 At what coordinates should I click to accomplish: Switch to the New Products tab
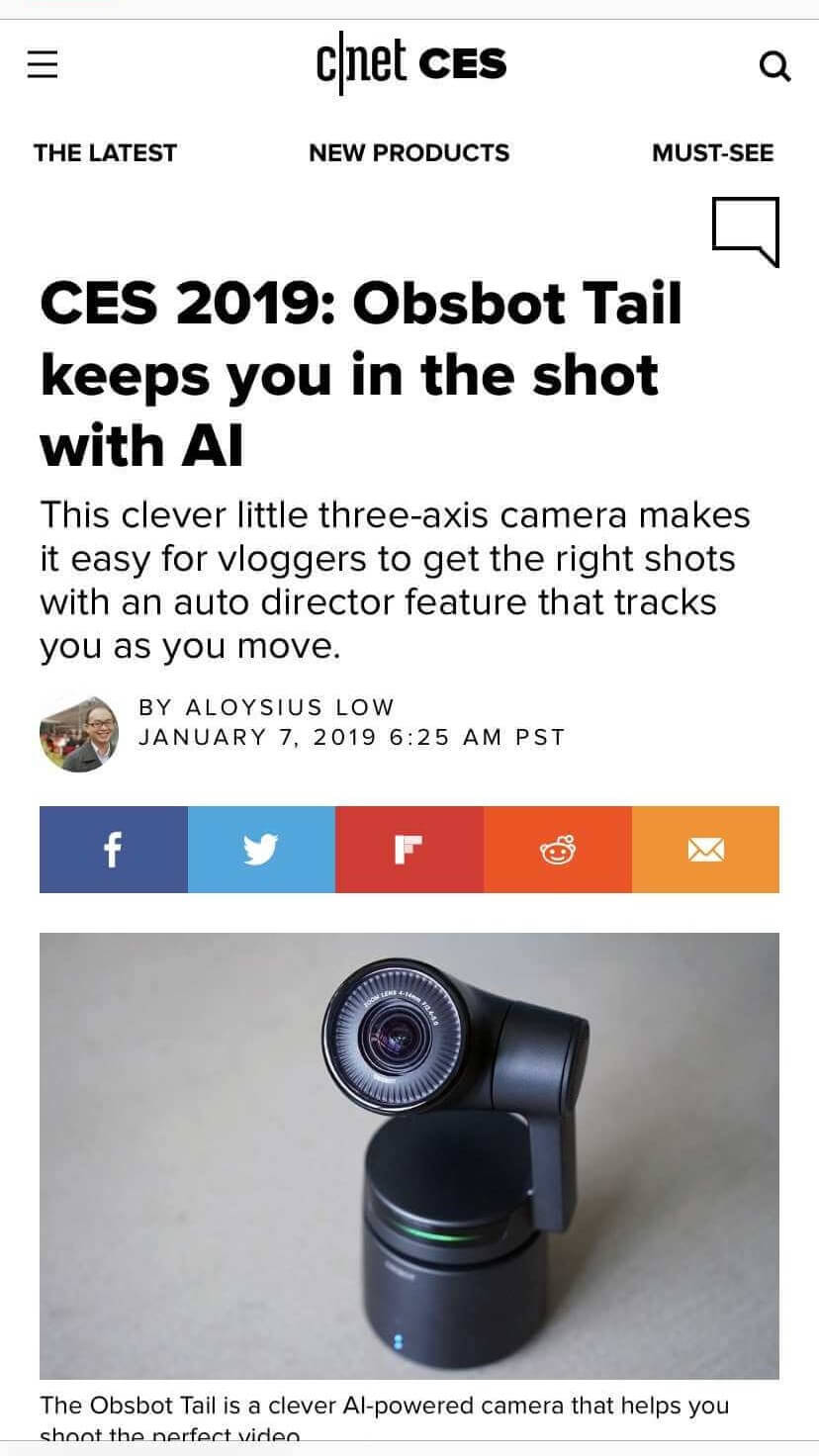point(409,153)
